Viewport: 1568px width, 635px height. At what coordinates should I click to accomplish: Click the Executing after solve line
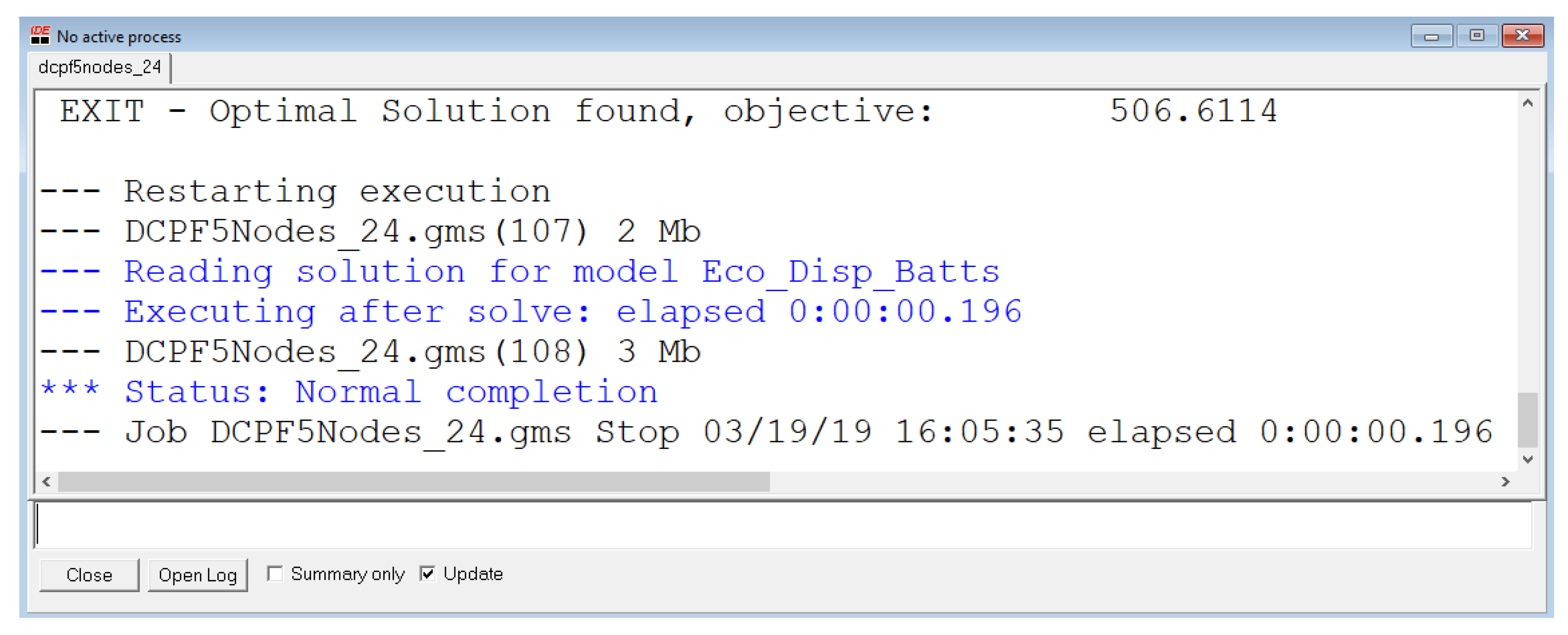(572, 311)
